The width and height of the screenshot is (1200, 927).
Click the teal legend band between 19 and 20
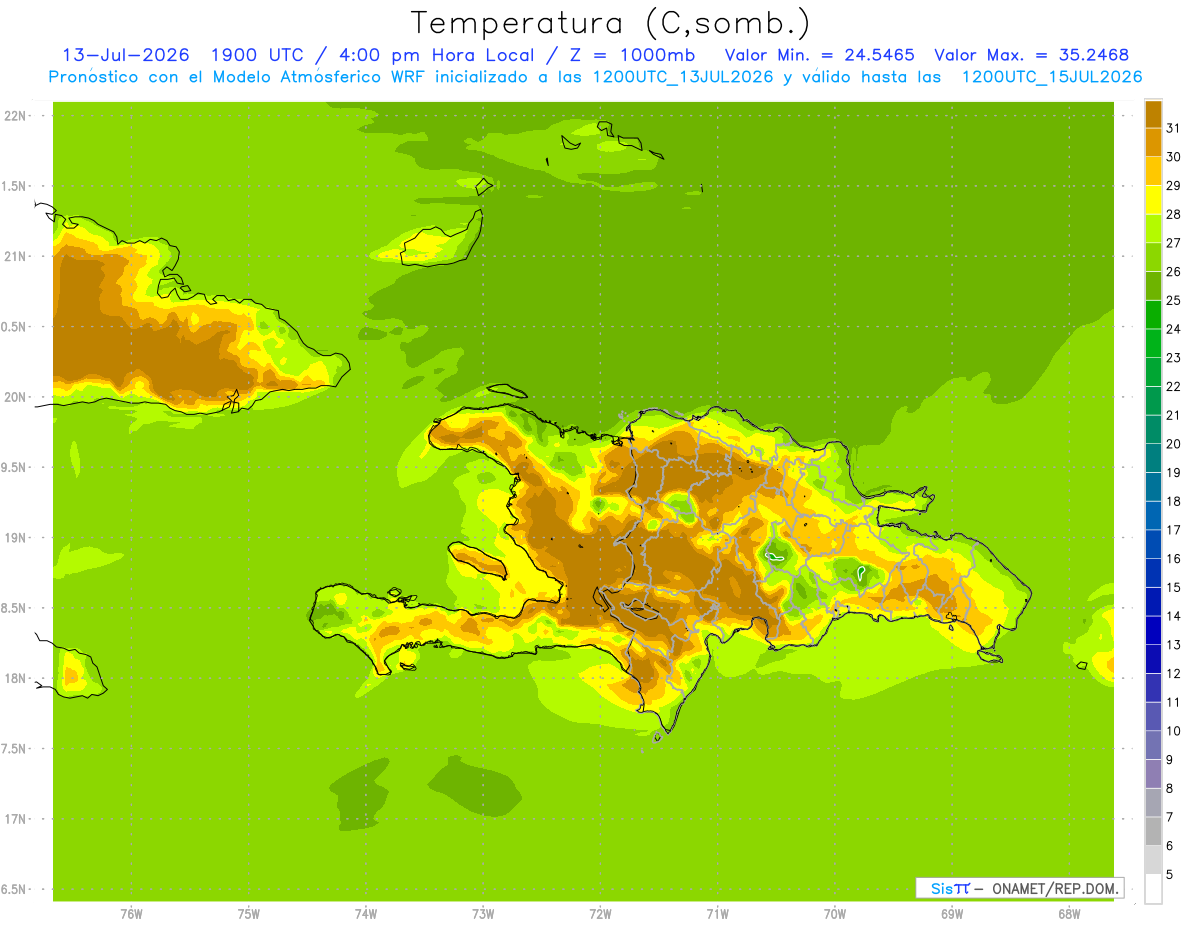pyautogui.click(x=1153, y=458)
